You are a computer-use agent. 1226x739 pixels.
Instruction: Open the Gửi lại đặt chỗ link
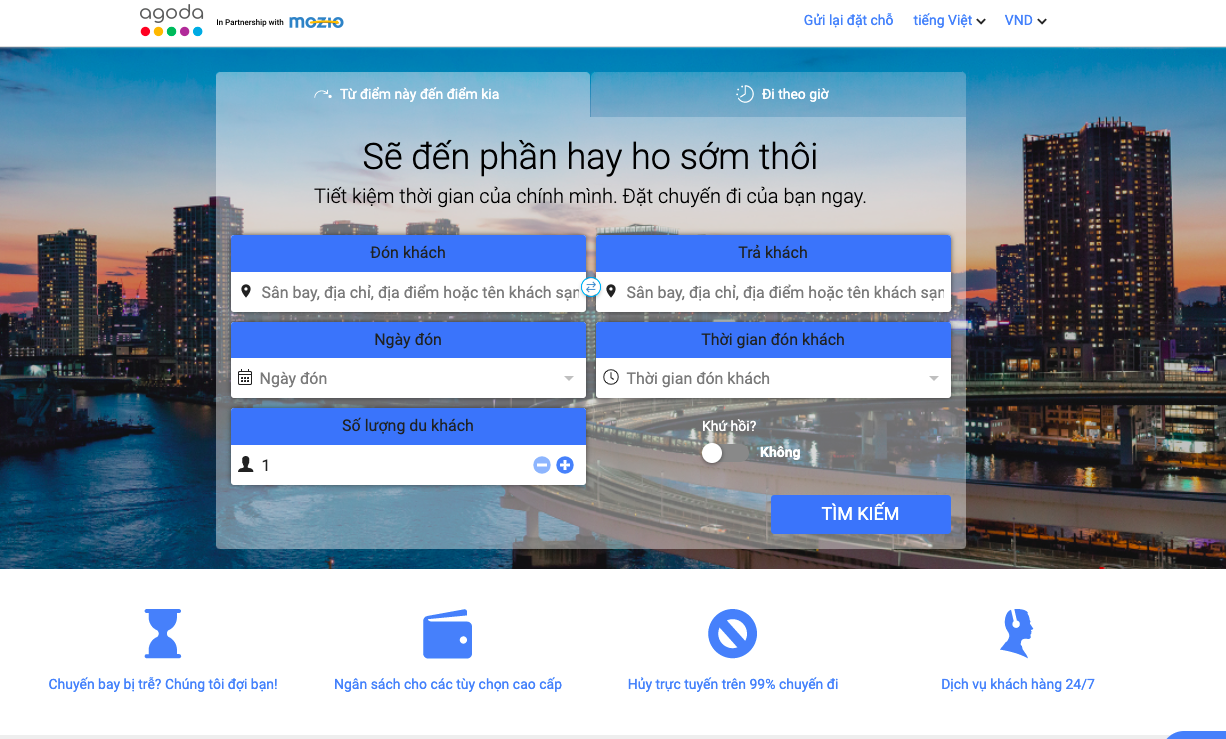pyautogui.click(x=848, y=20)
